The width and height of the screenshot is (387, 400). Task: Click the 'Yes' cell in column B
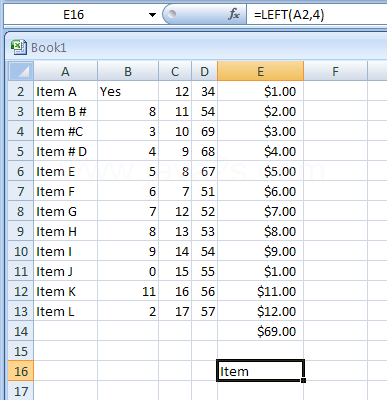[128, 91]
